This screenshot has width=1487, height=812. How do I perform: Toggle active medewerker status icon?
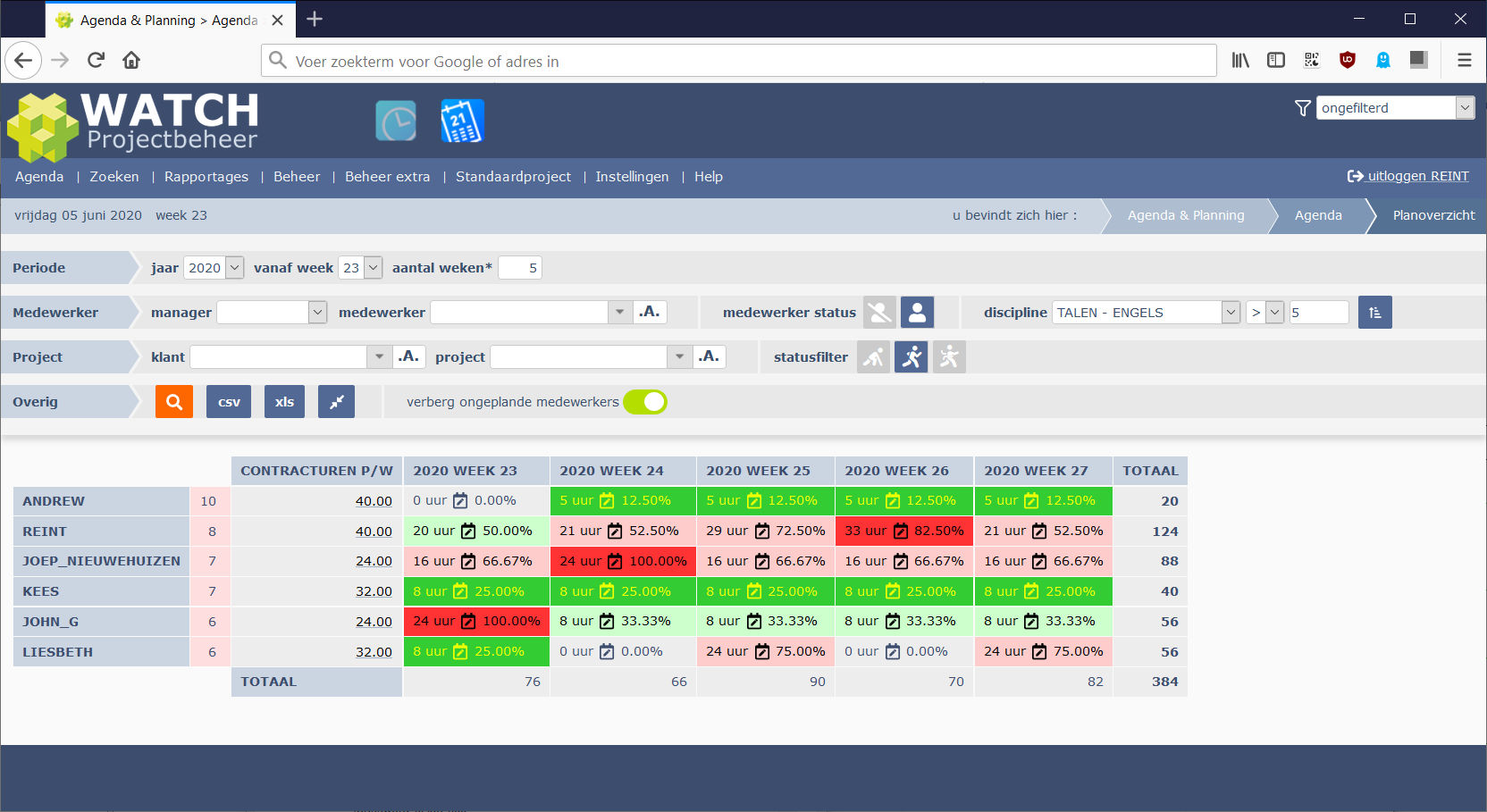coord(917,313)
